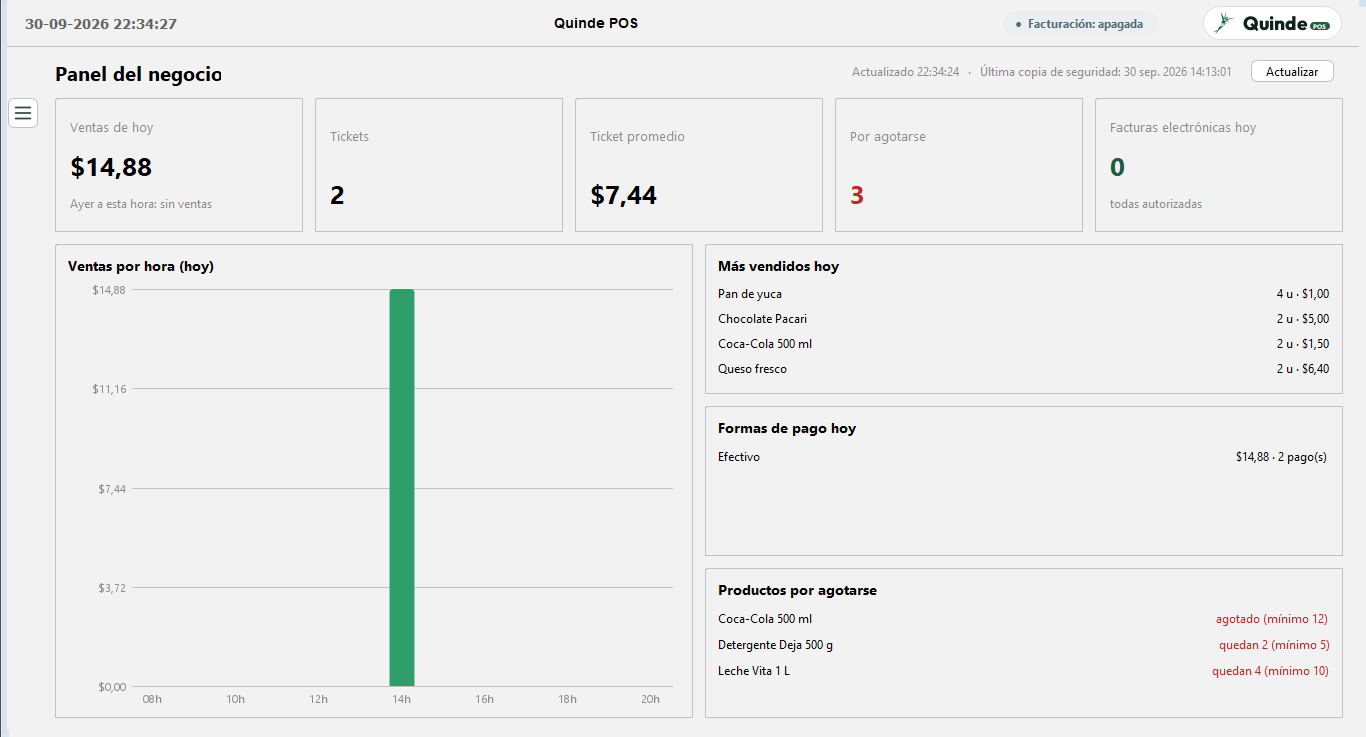
Task: Click the Actualizado 22:34:24 timestamp
Action: tap(906, 72)
